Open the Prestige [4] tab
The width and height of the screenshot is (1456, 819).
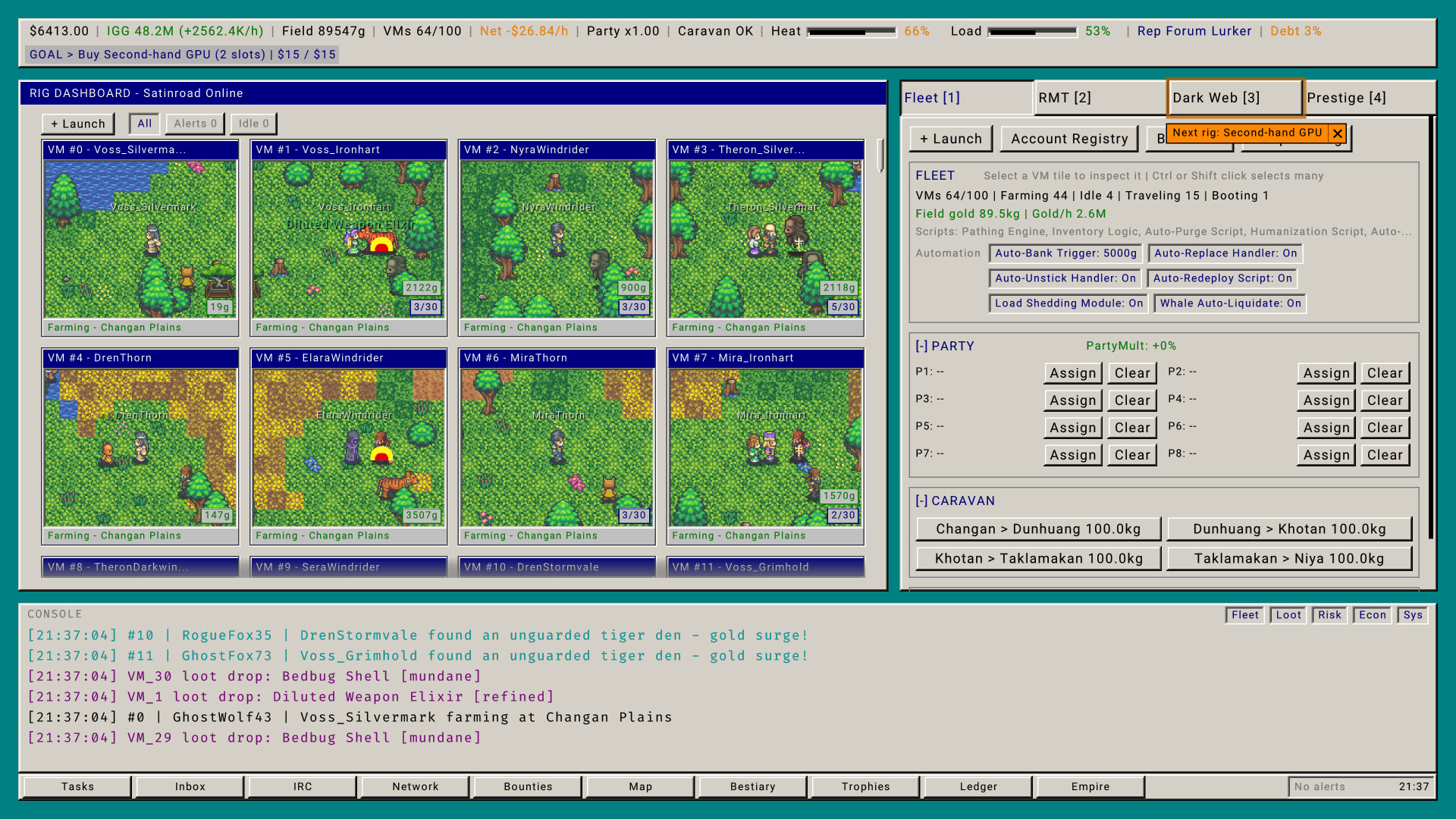[1369, 98]
